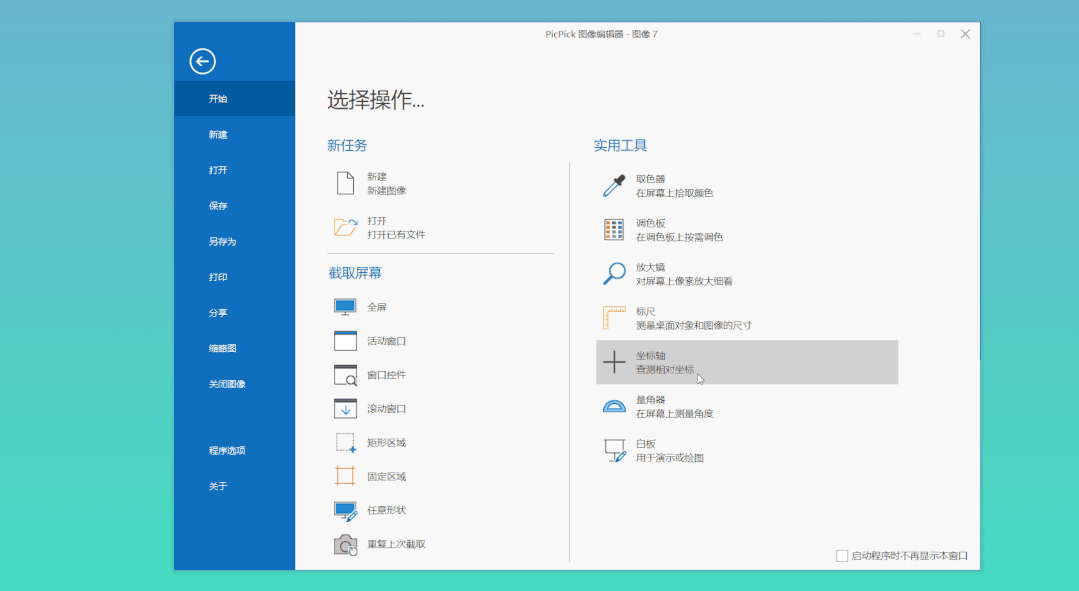Capture the 全屏 full screen
Viewport: 1079px width, 591px height.
coord(380,306)
